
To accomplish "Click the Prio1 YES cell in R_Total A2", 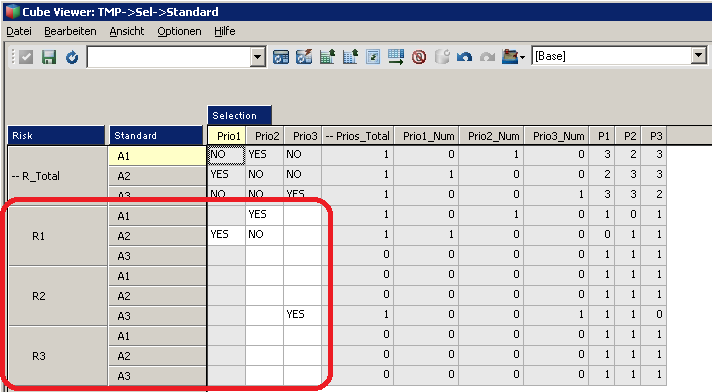I will [227, 175].
